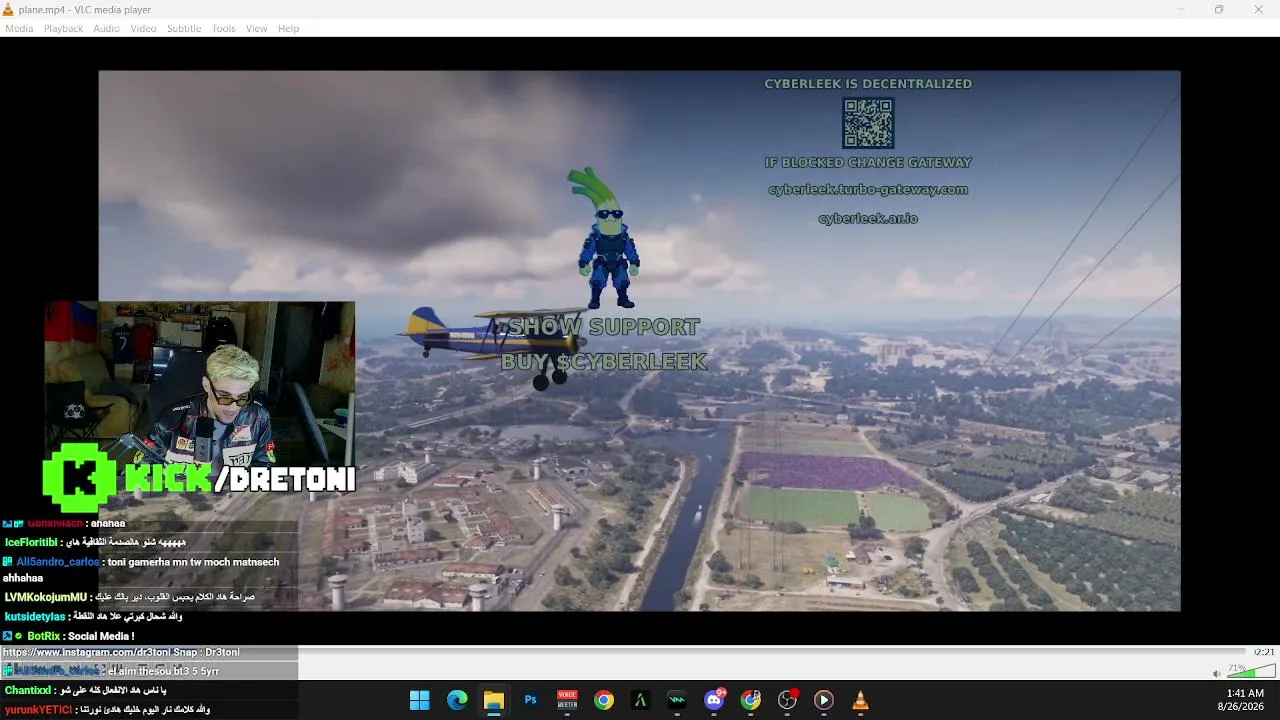Click the LVMKokojumMU username in chat overlay
Viewport: 1280px width, 720px height.
click(46, 597)
